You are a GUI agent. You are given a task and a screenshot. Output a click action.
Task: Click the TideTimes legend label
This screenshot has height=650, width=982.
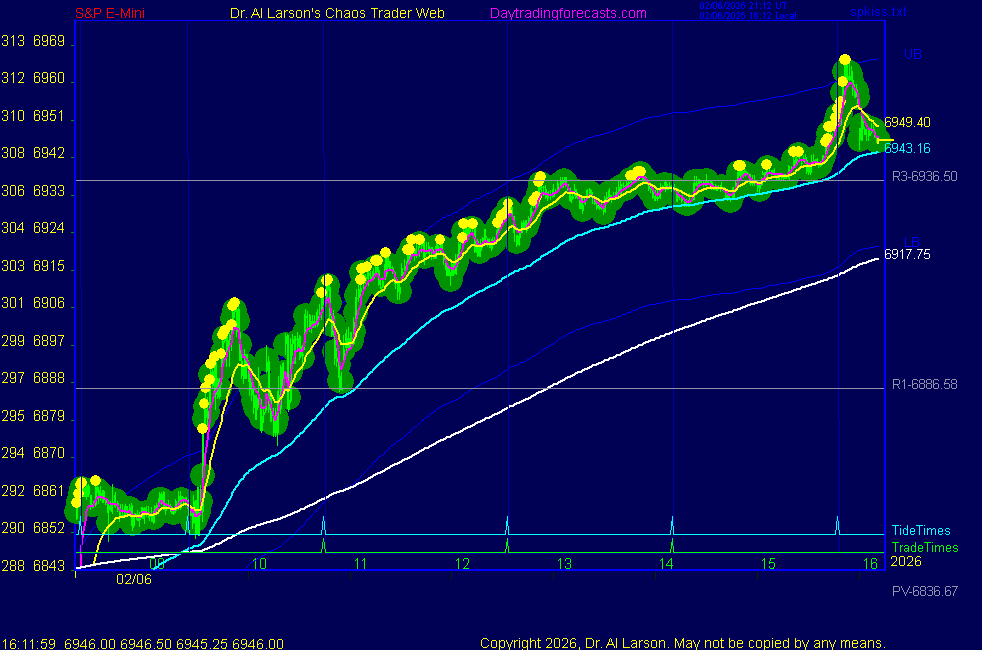click(x=921, y=531)
